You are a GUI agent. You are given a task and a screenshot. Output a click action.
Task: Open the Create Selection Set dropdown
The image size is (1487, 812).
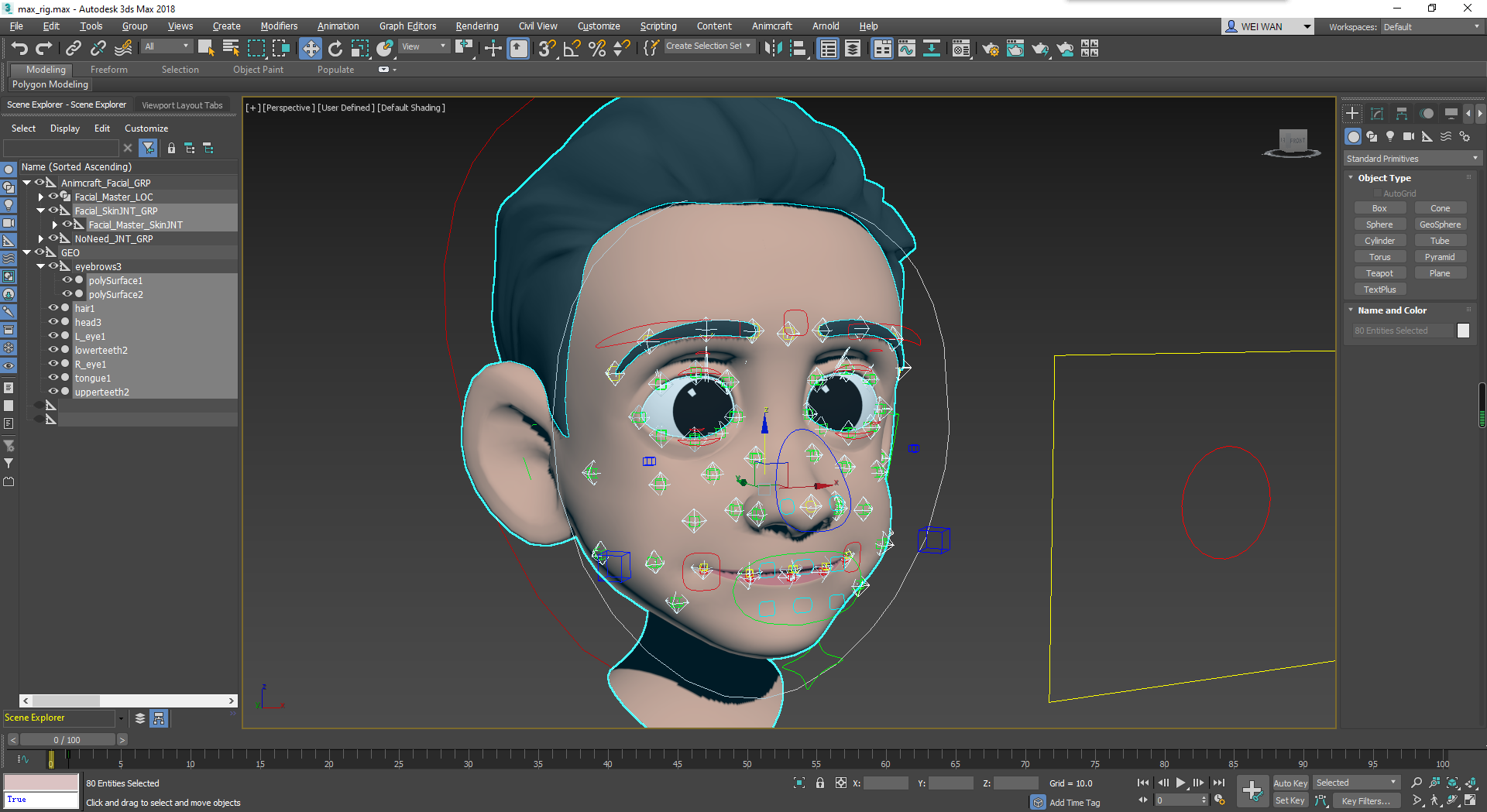click(x=709, y=46)
